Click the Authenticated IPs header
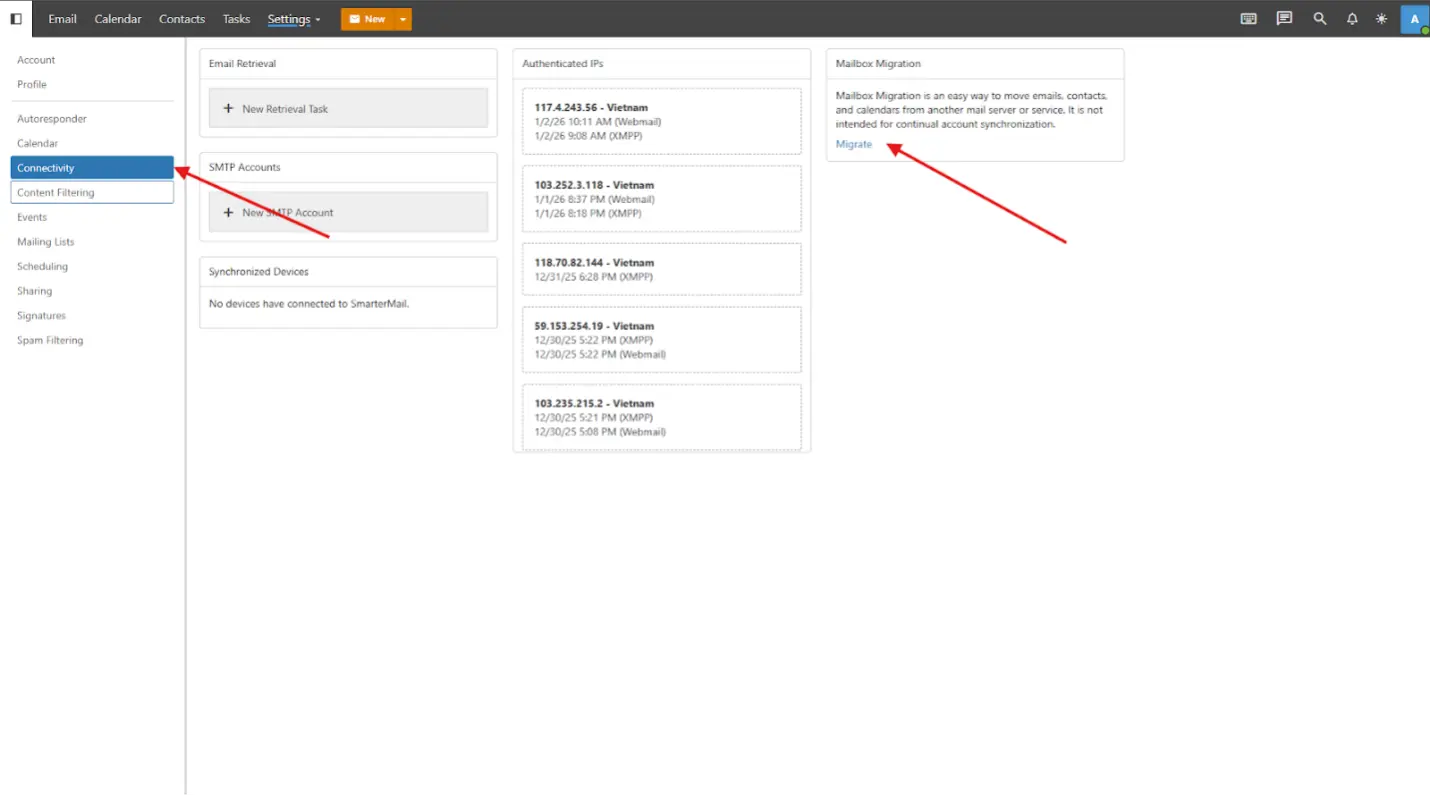 tap(662, 63)
